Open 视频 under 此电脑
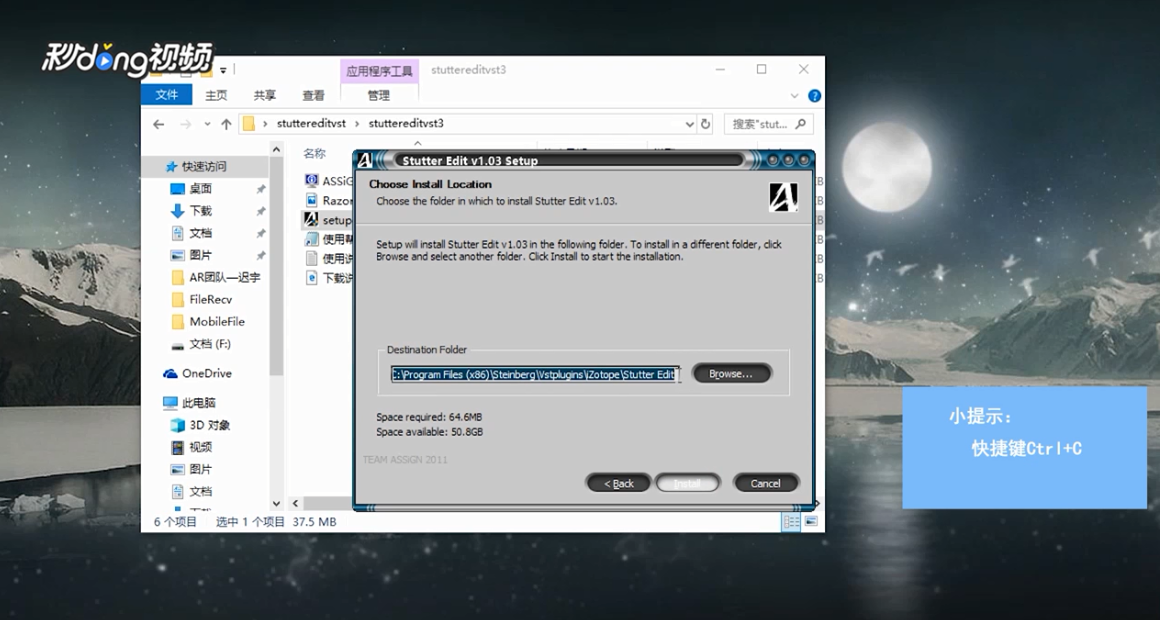The height and width of the screenshot is (620, 1160). click(200, 448)
